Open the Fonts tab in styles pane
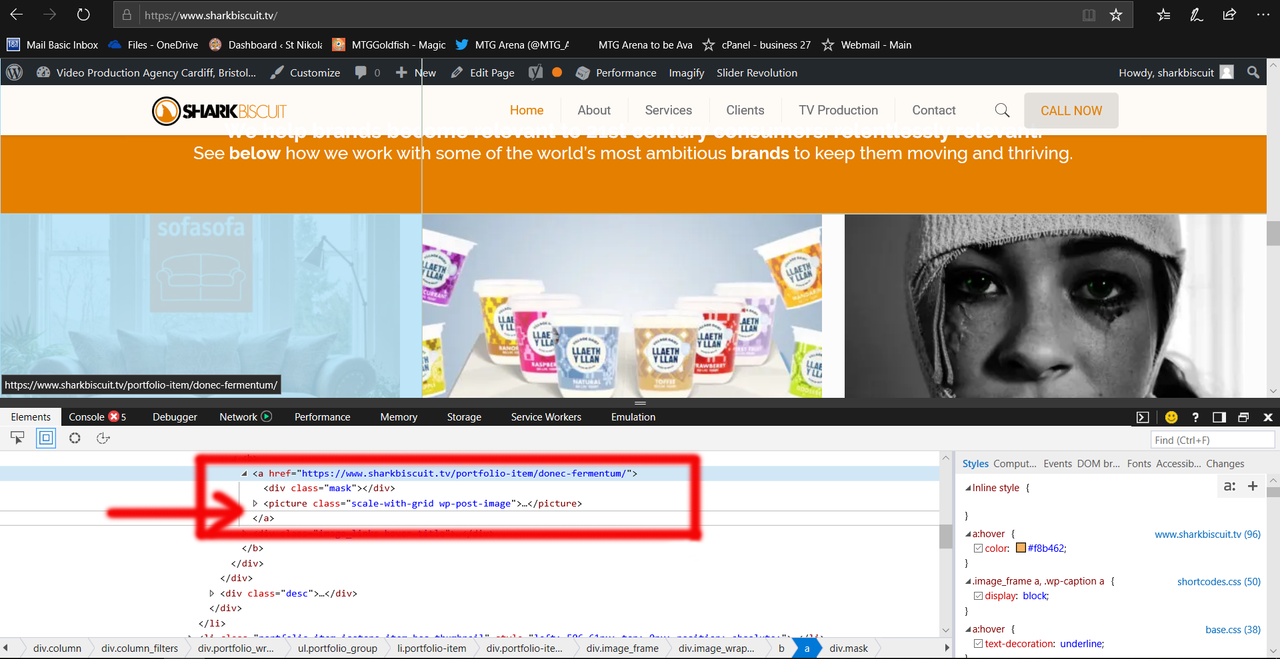1280x659 pixels. pyautogui.click(x=1139, y=464)
